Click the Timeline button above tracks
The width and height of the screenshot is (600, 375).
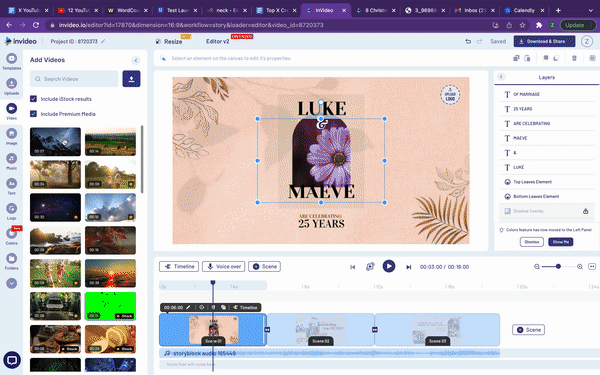pyautogui.click(x=179, y=266)
